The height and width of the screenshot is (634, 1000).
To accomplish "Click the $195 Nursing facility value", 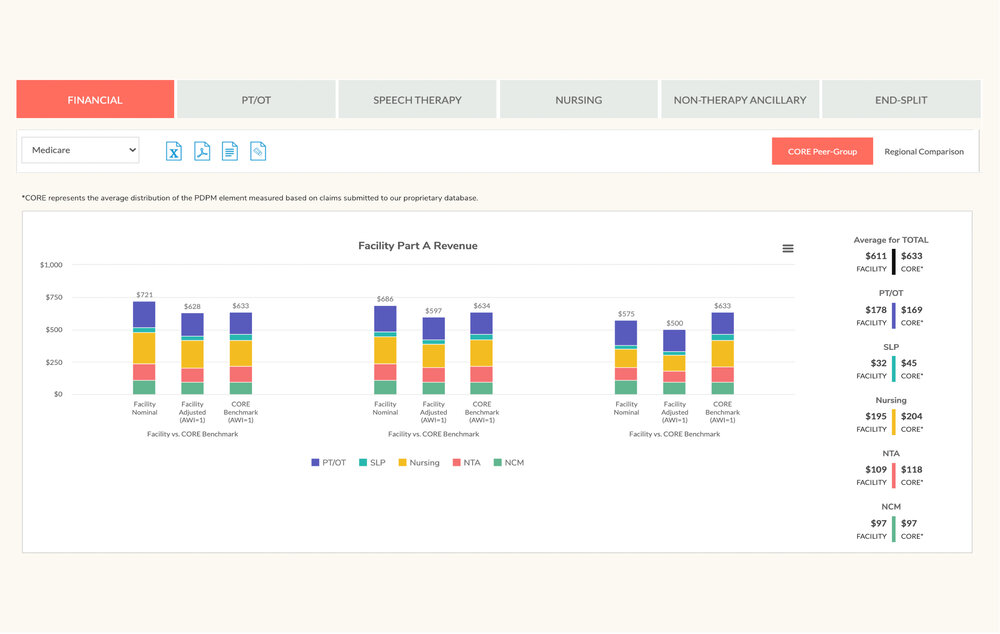I will coord(876,416).
